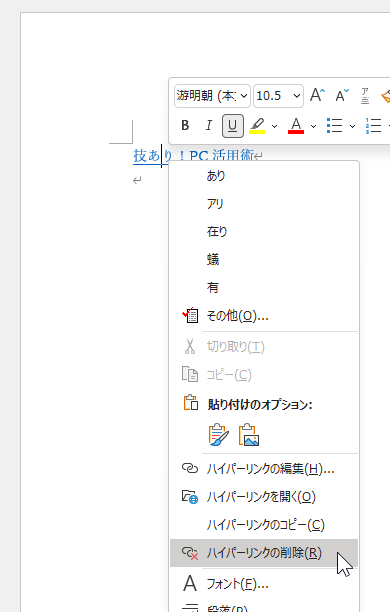Apply yellow highlight color

click(257, 126)
